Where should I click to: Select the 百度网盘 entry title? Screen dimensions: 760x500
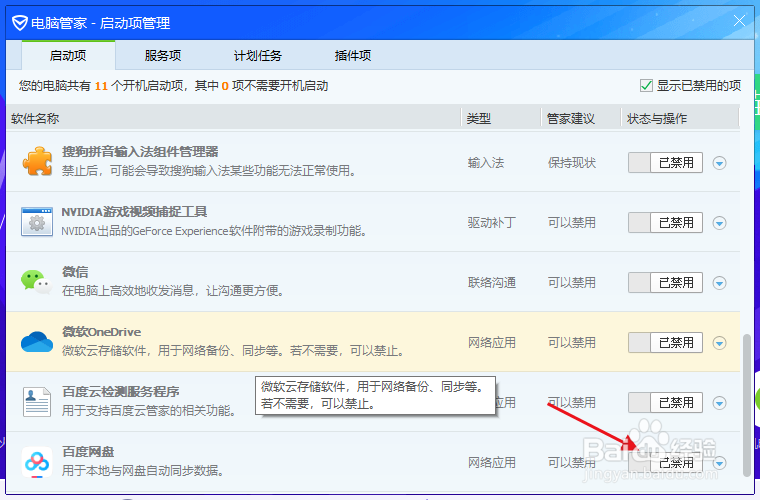[88, 452]
